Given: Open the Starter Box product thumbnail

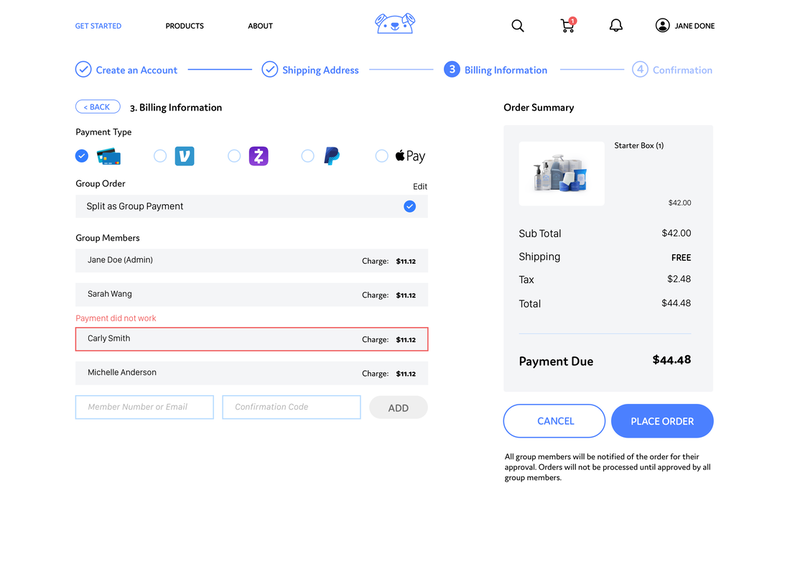Looking at the screenshot, I should (561, 174).
